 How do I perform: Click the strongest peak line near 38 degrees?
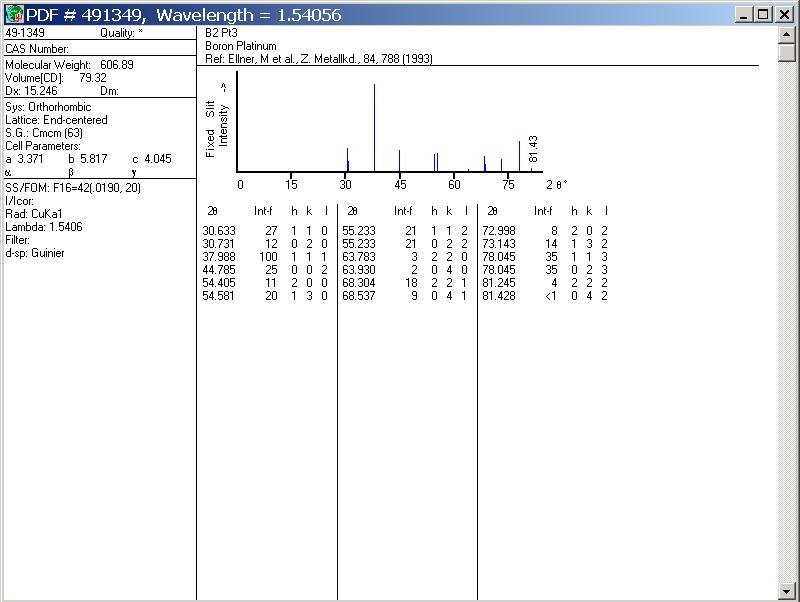(374, 128)
